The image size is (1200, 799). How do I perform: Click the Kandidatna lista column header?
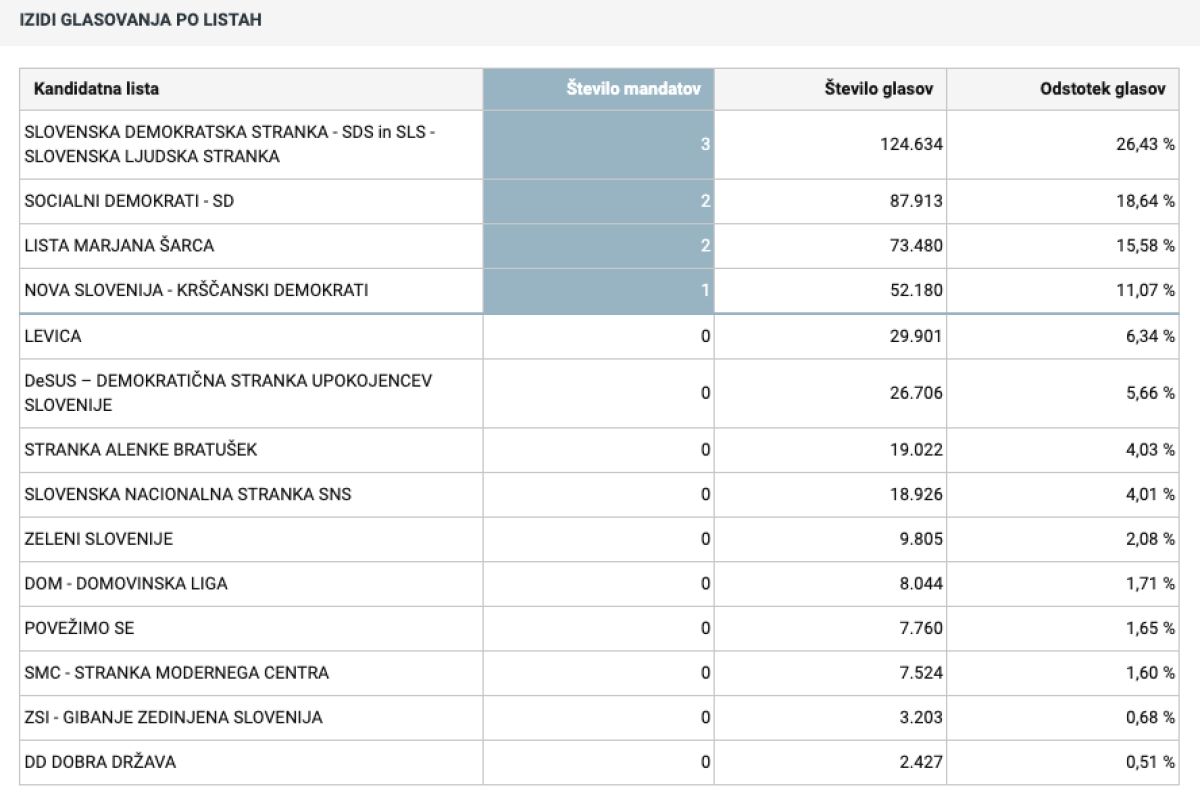96,89
